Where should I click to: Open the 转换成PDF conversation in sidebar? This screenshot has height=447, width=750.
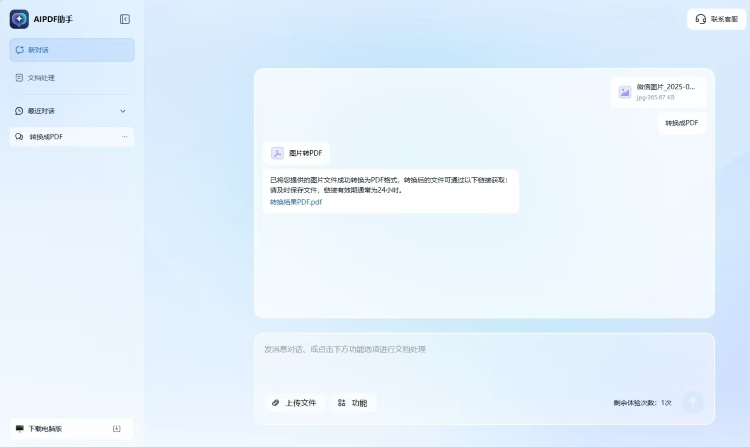click(72, 137)
